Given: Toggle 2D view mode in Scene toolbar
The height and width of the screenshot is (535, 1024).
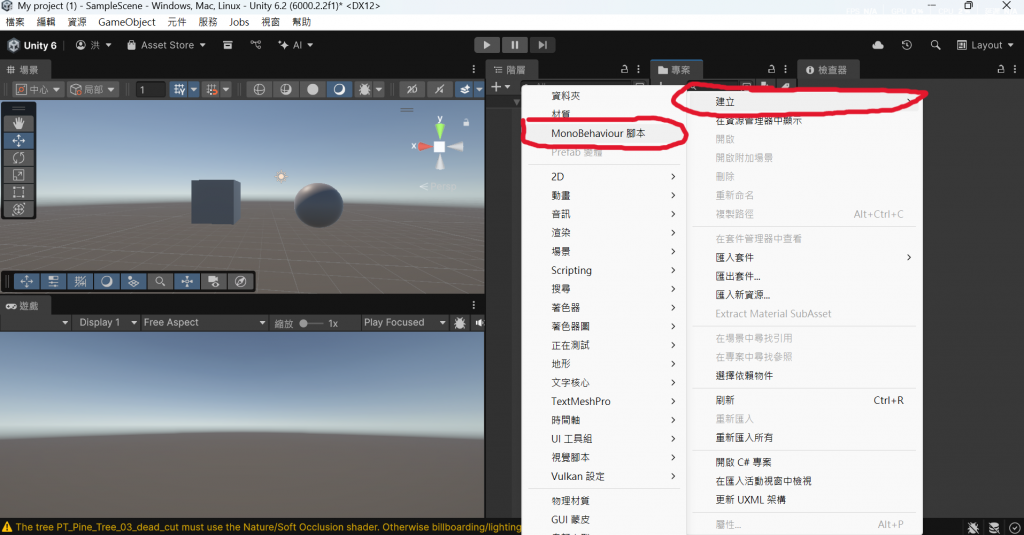Looking at the screenshot, I should point(412,89).
